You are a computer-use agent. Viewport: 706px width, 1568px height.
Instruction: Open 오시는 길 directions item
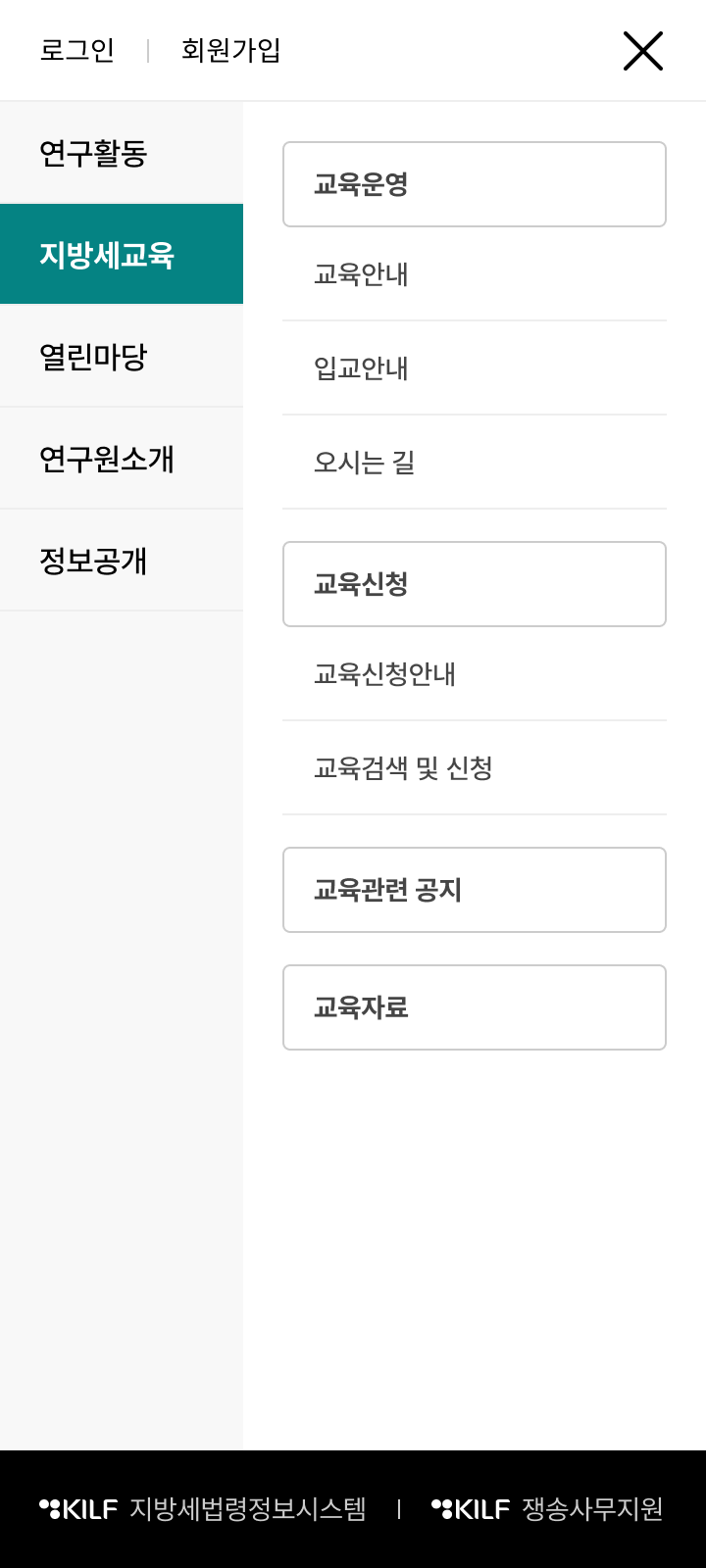(x=365, y=463)
